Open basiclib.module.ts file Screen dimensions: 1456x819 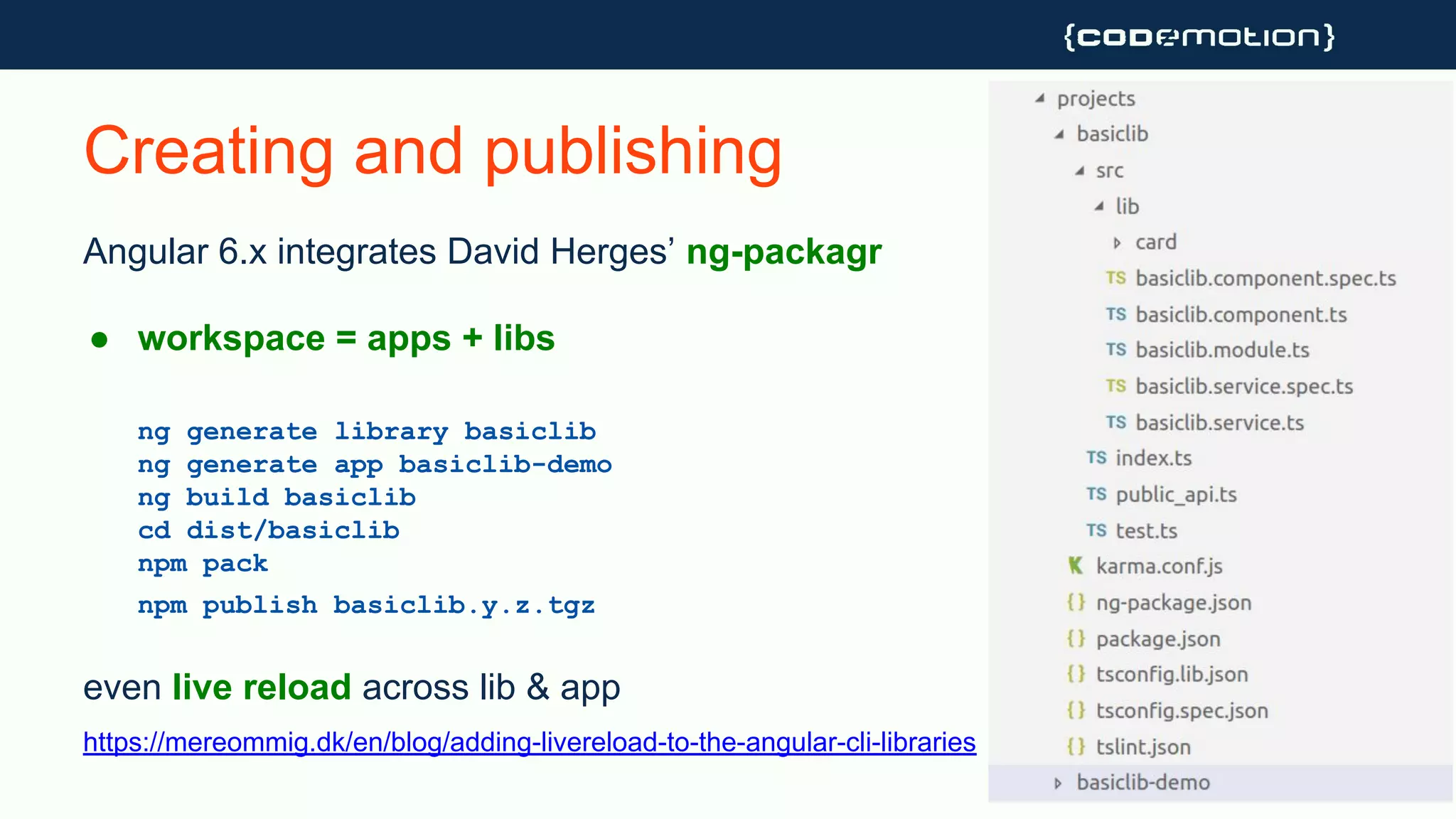[1223, 350]
